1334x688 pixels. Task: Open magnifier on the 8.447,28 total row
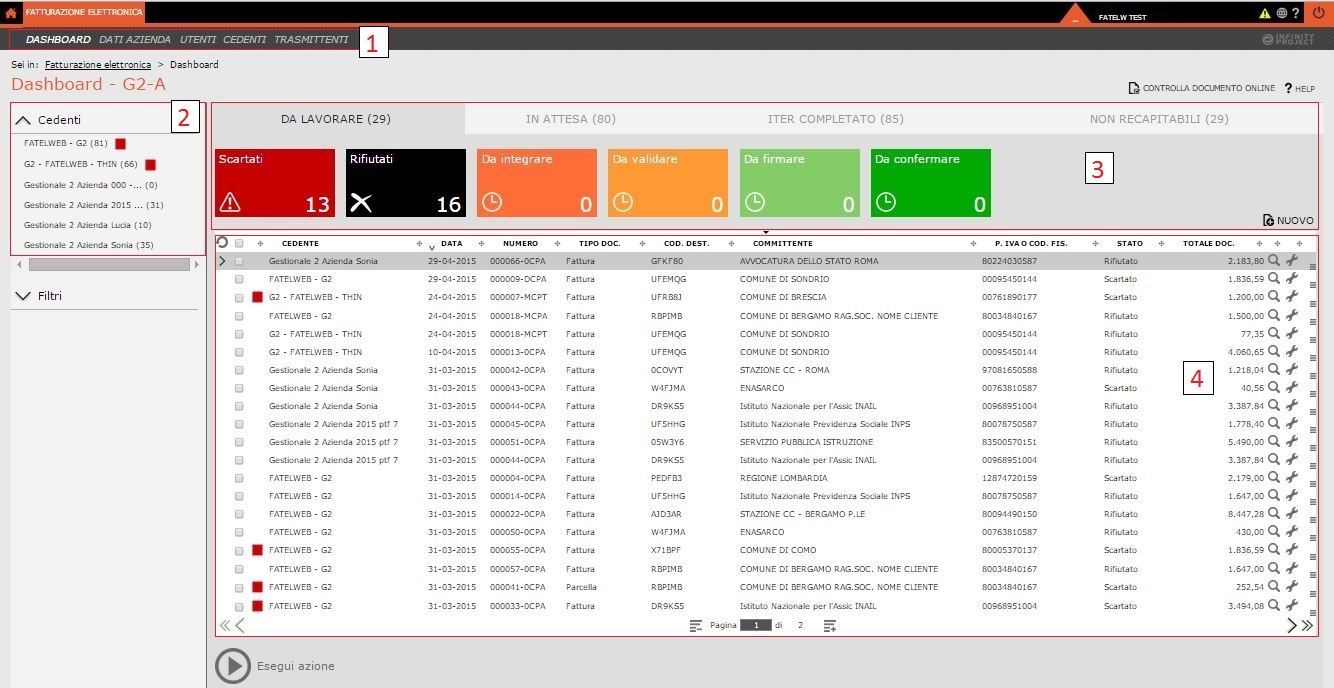tap(1274, 514)
